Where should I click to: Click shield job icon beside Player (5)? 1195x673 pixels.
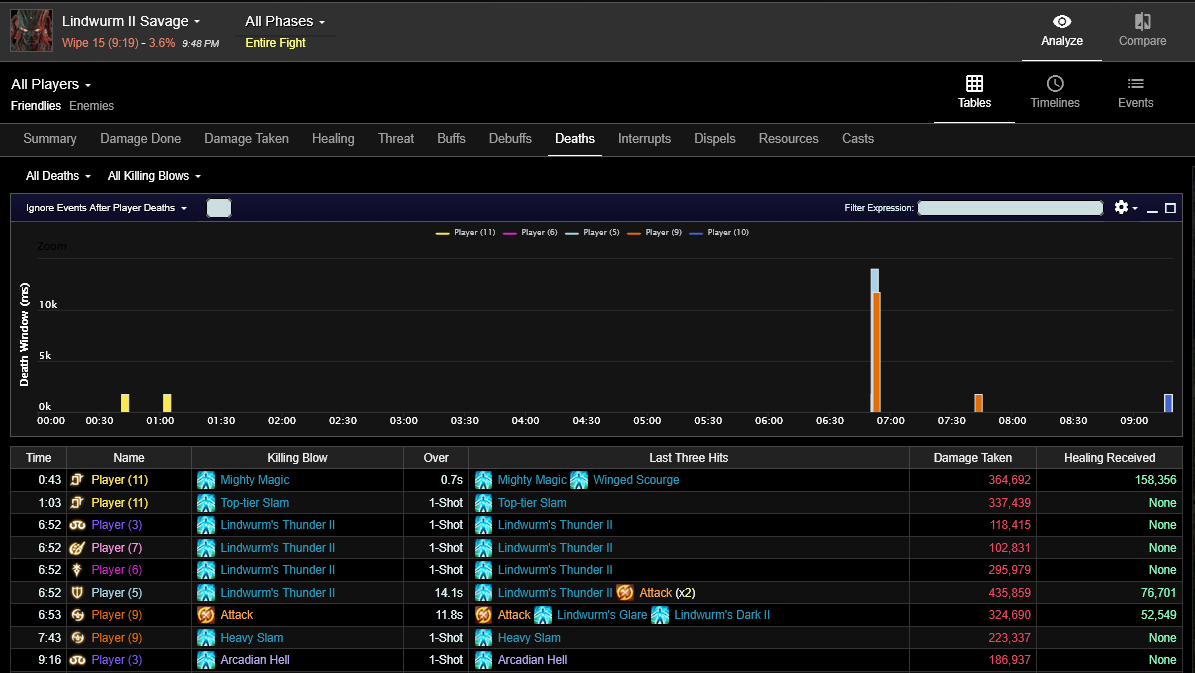pos(77,593)
